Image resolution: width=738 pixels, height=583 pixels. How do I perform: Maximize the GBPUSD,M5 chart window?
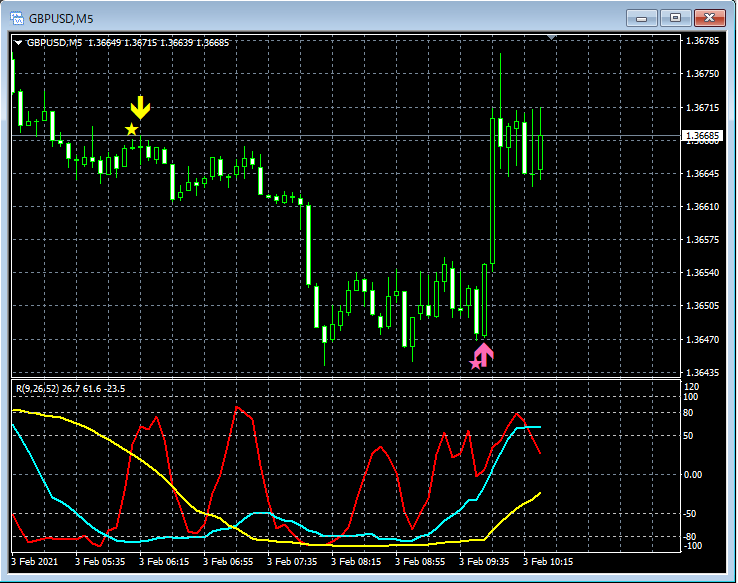pyautogui.click(x=675, y=18)
